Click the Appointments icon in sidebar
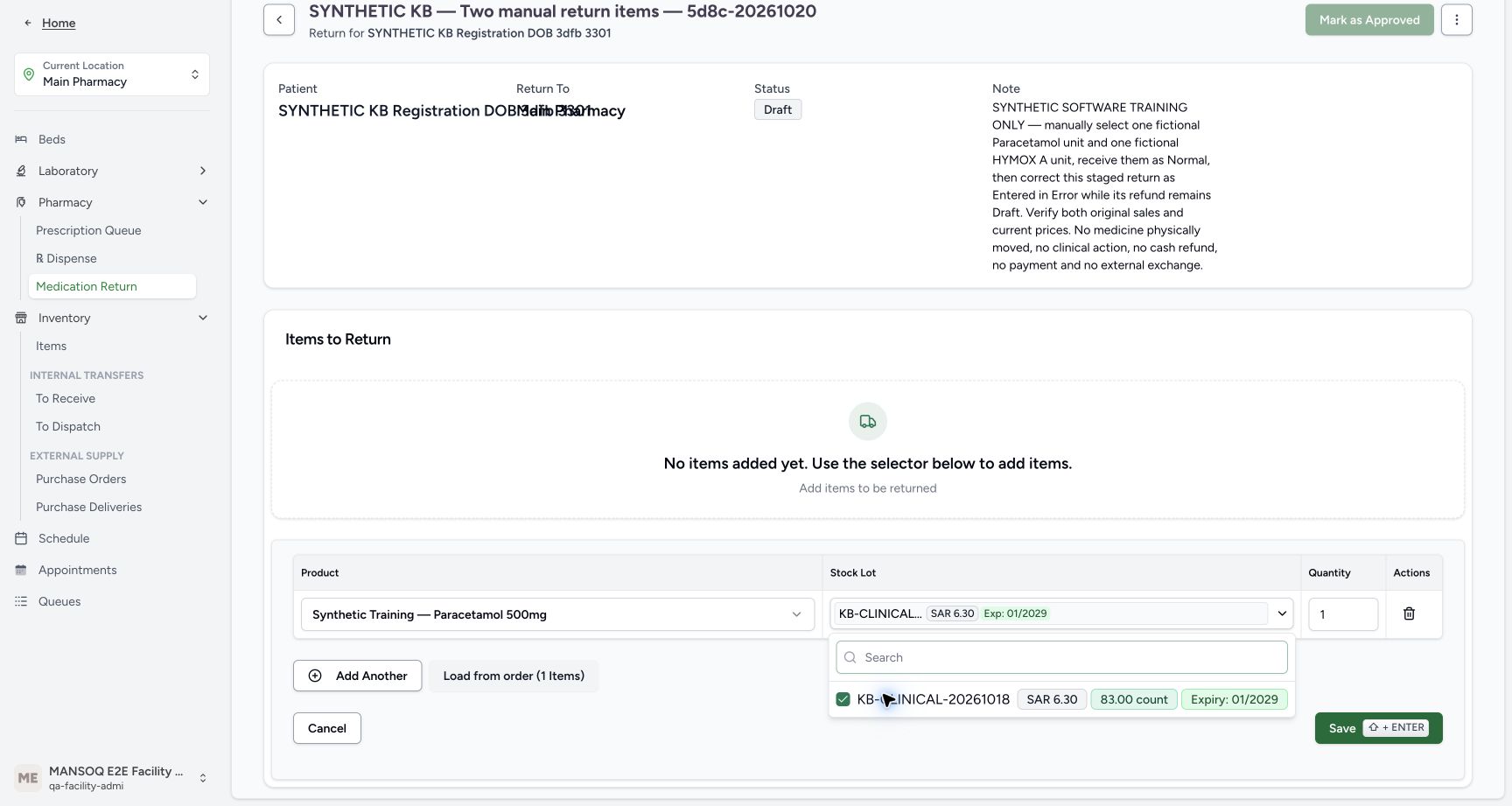This screenshot has width=1512, height=806. tap(21, 570)
